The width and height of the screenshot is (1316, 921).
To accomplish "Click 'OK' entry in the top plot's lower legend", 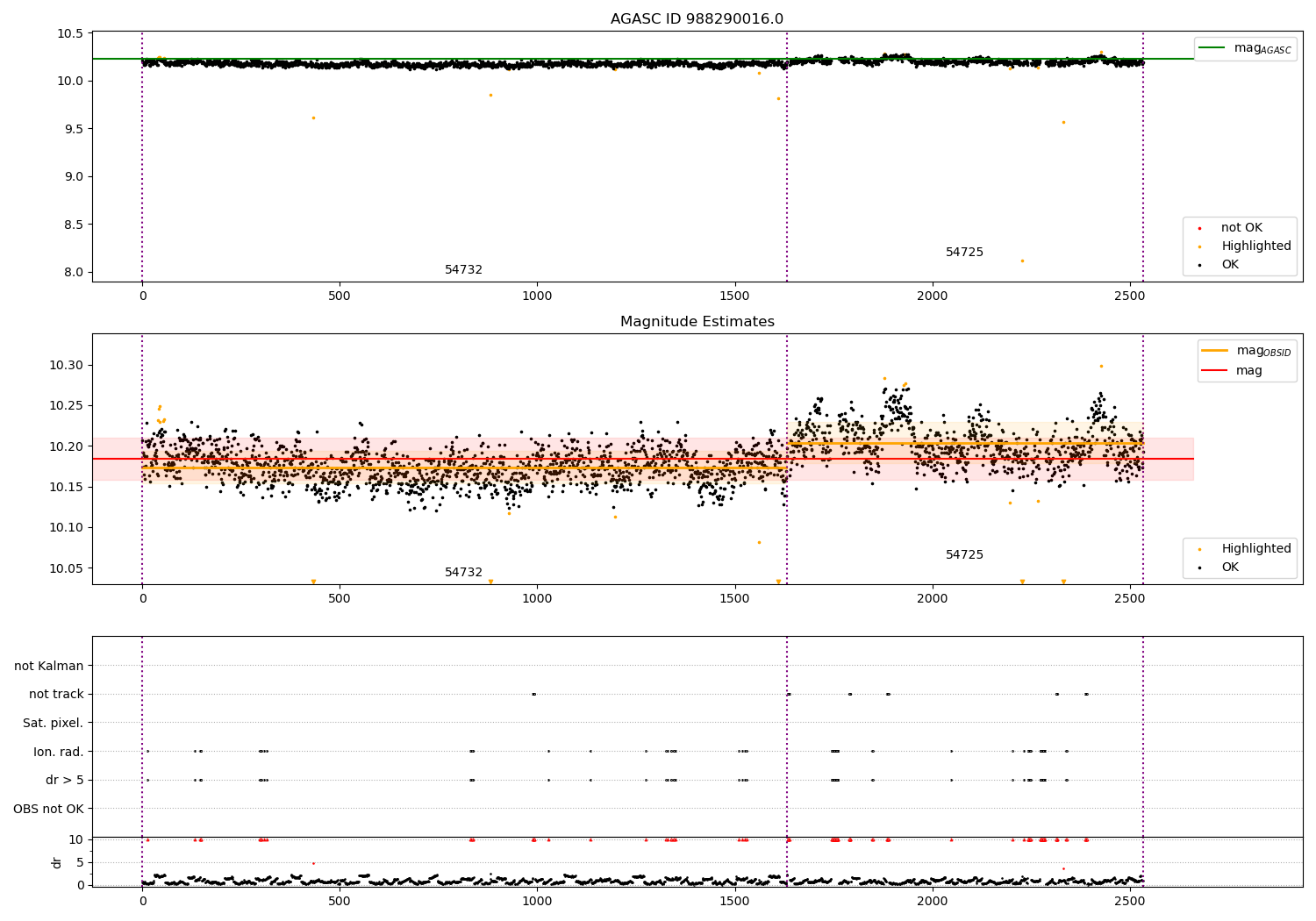I will click(x=1230, y=265).
